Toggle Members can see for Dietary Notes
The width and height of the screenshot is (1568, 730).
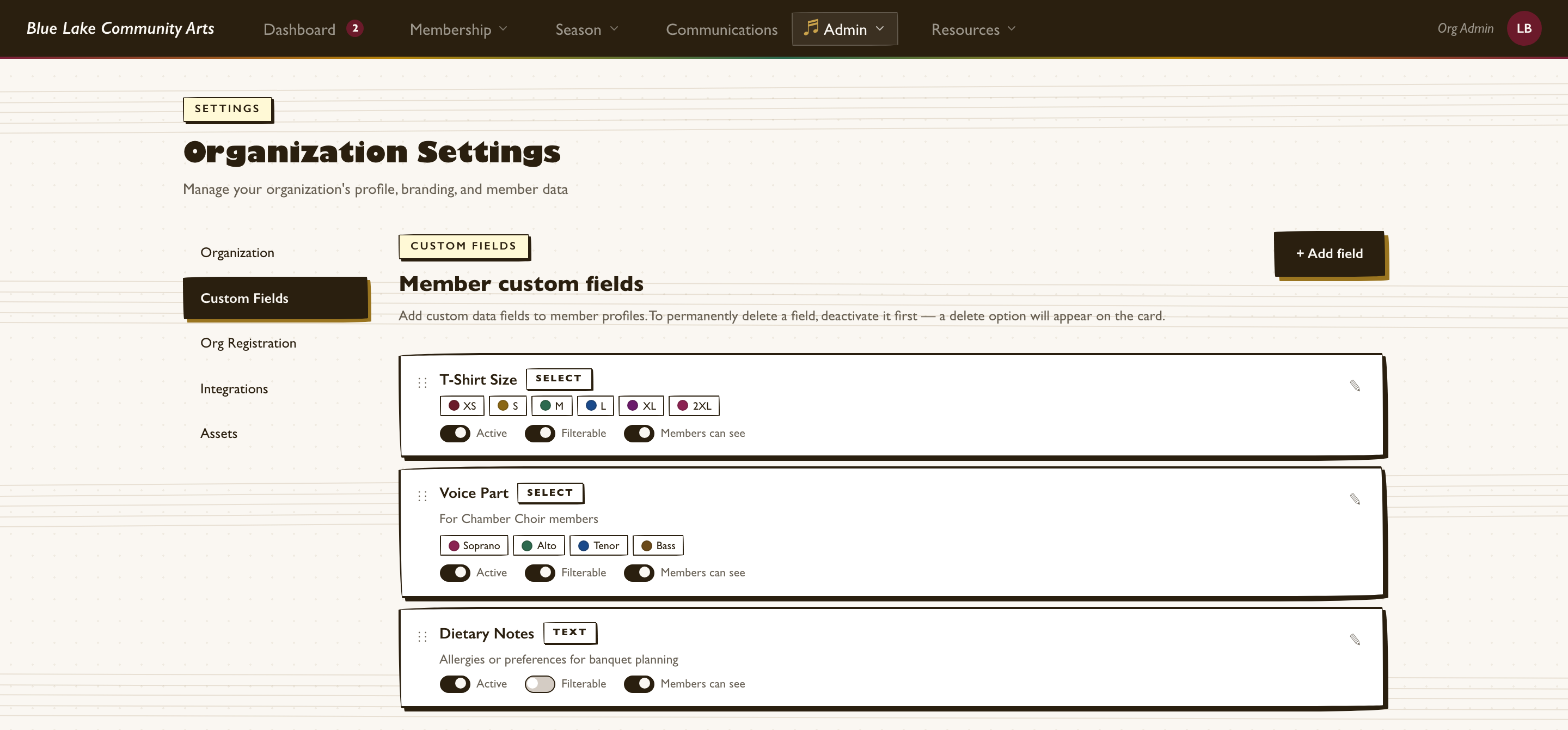coord(639,684)
